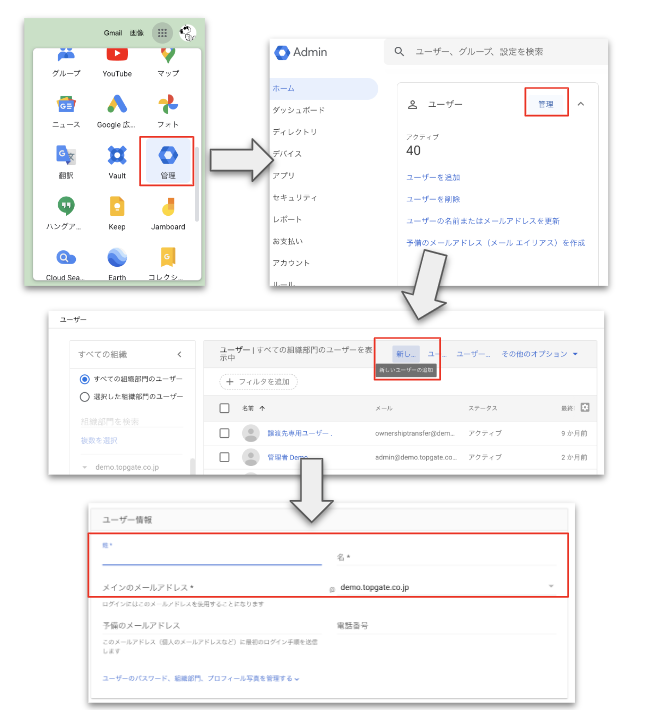The image size is (652, 710).
Task: Collapse the すべての組織 panel arrow
Action: (x=179, y=355)
